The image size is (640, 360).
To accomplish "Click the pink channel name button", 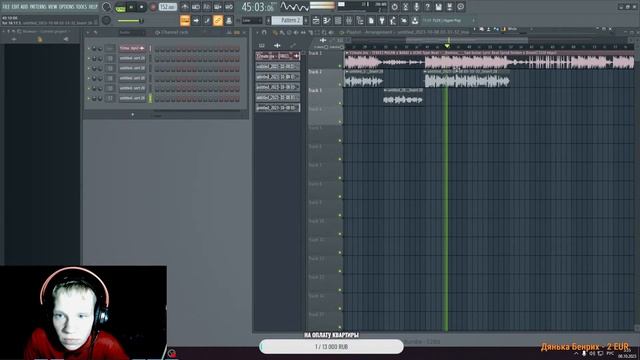I will coord(132,49).
